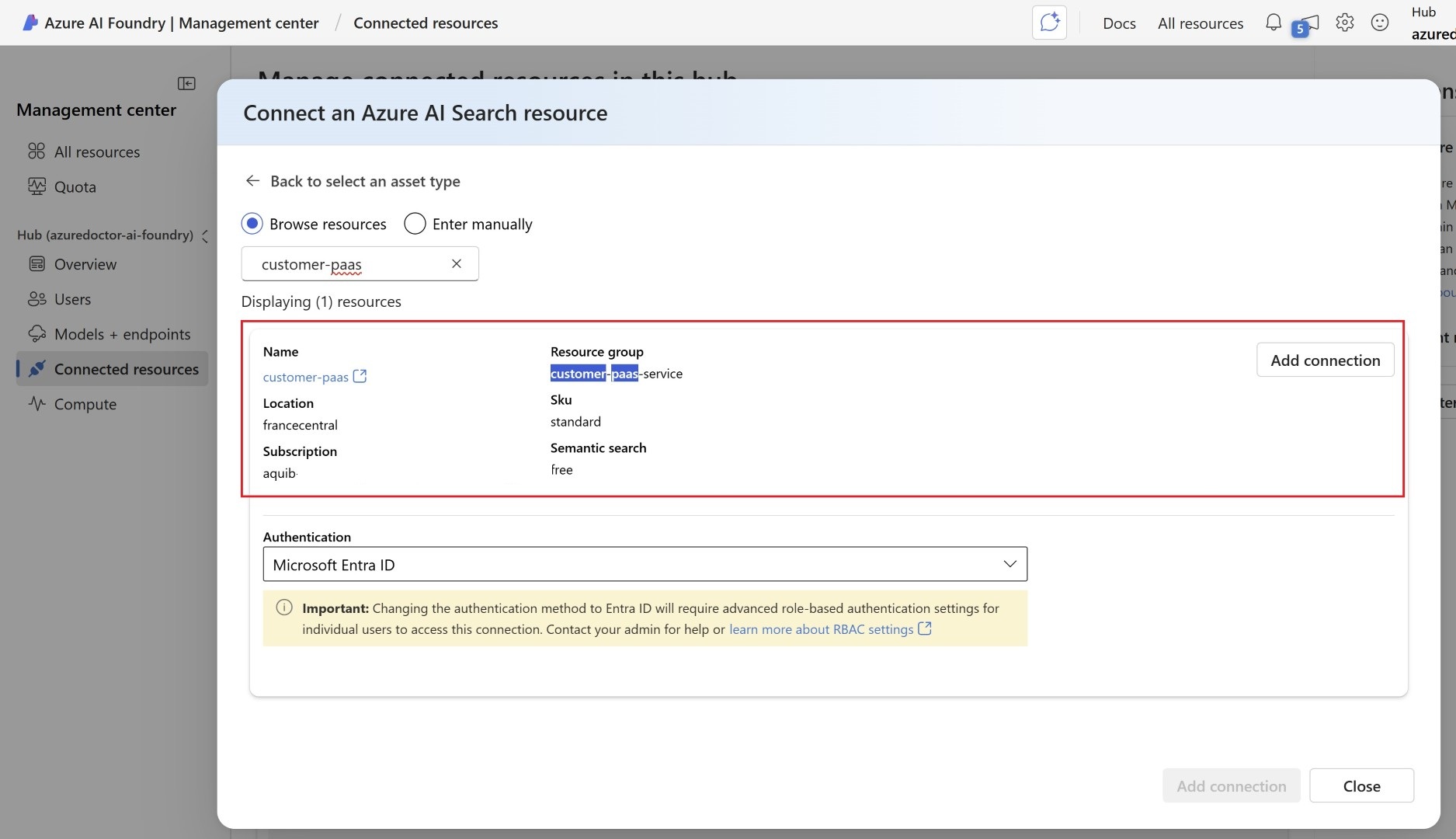Collapse the sidebar panel icon

(x=186, y=83)
